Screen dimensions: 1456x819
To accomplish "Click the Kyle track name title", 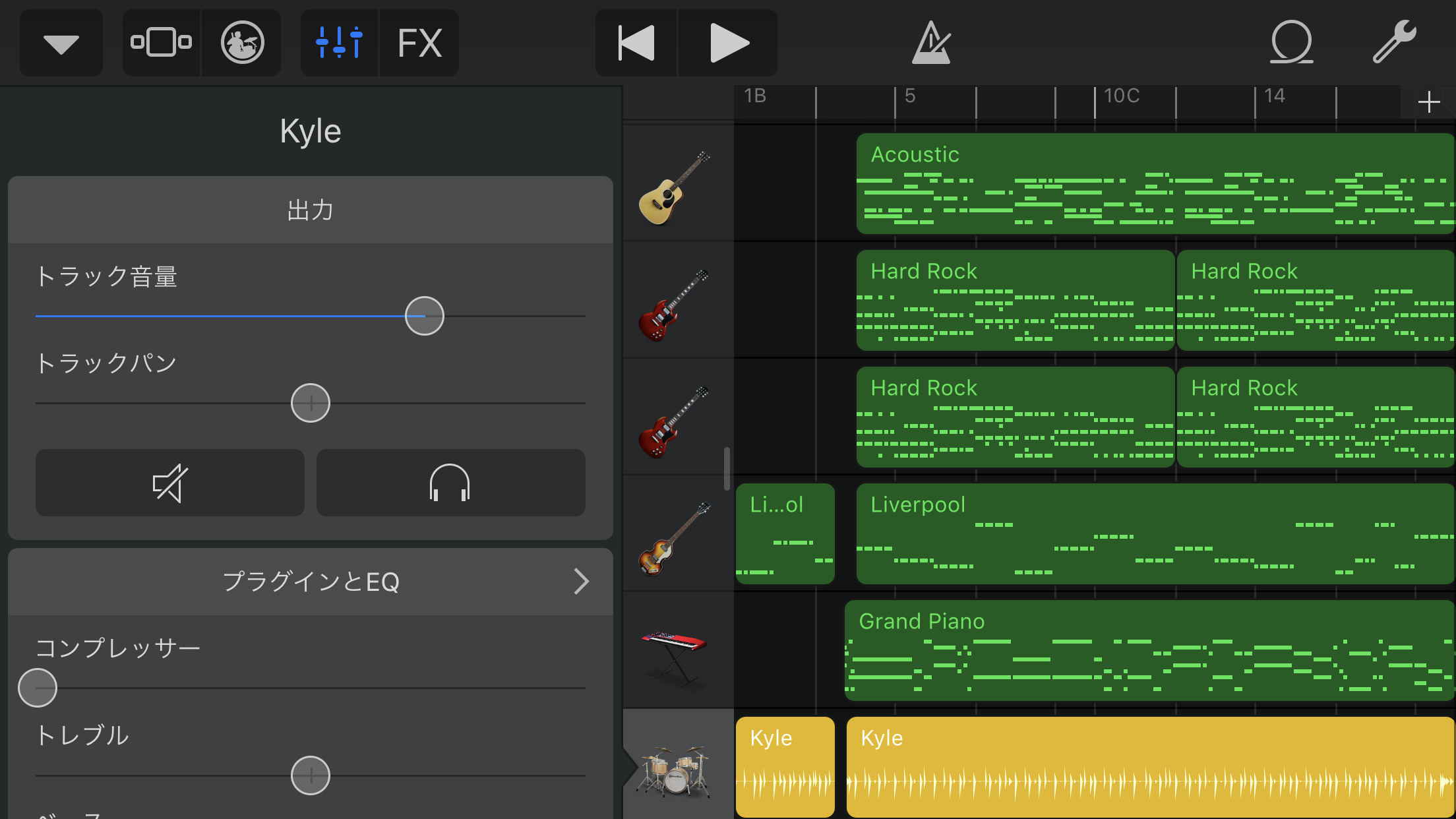I will [311, 131].
